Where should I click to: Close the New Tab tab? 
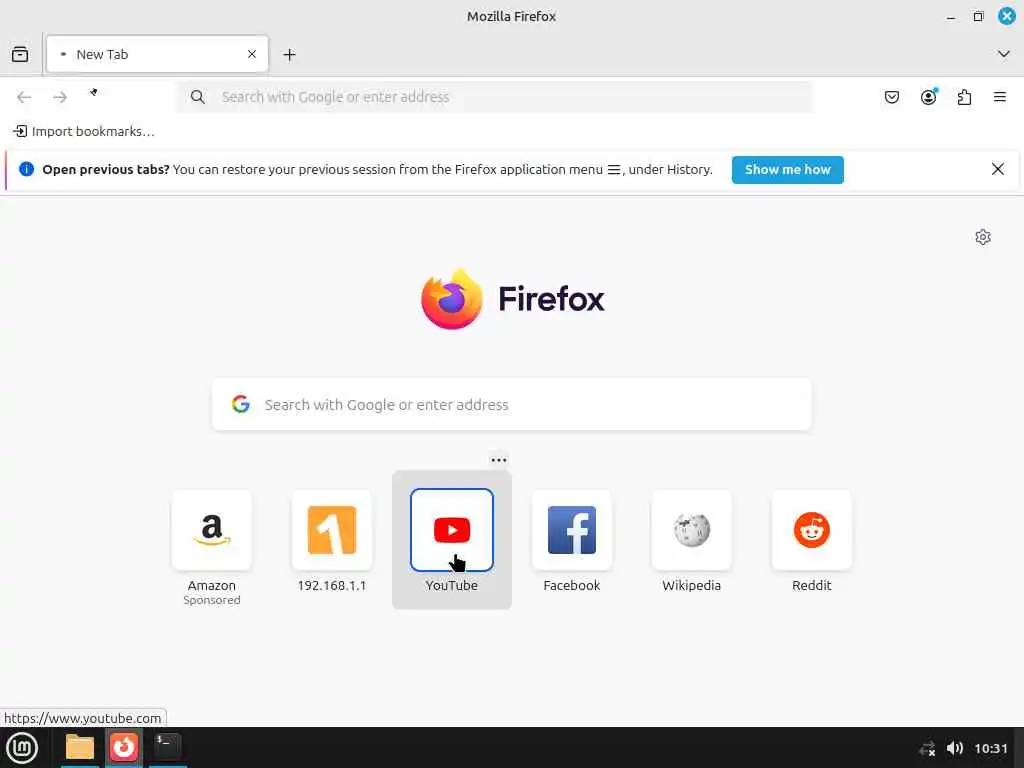point(252,54)
